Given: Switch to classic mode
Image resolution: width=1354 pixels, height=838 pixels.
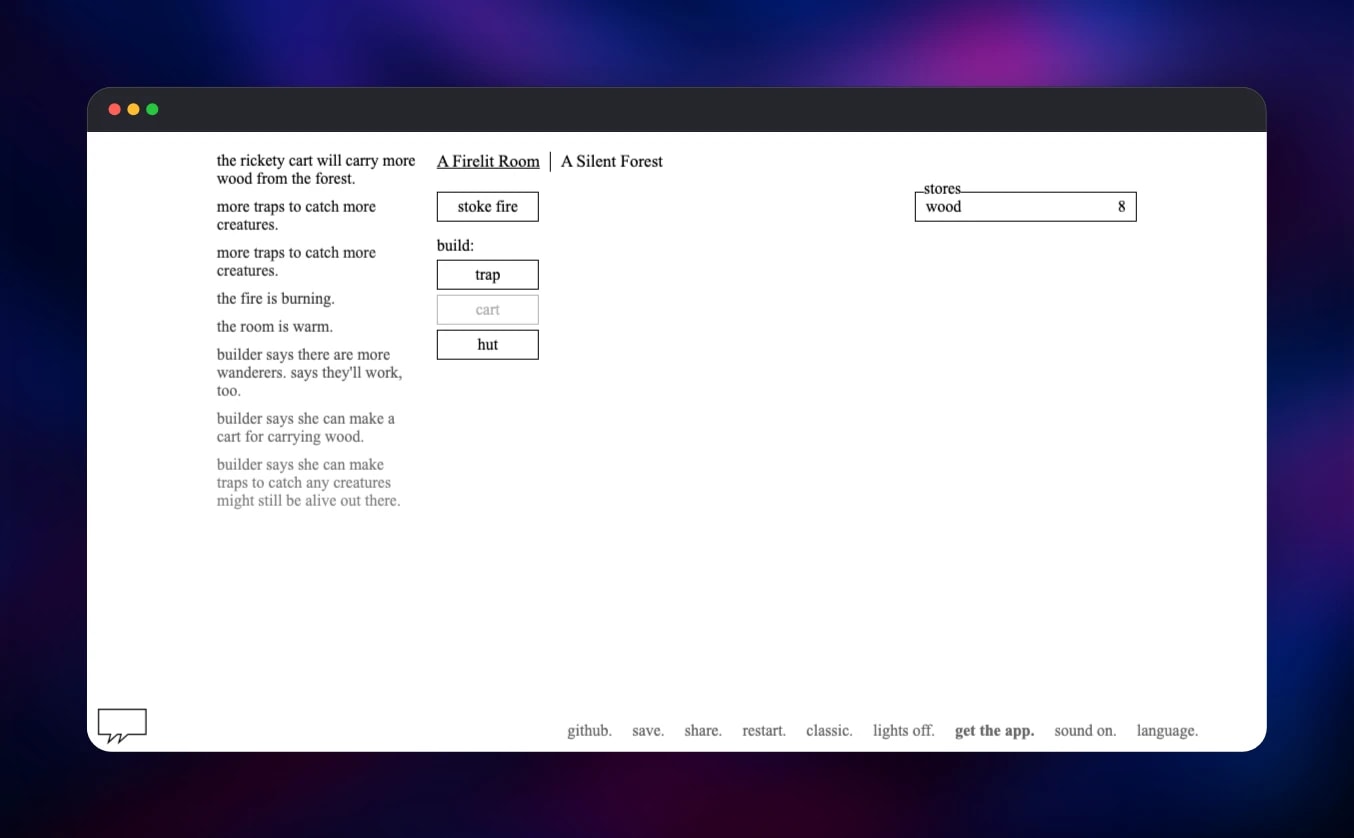Looking at the screenshot, I should [829, 731].
